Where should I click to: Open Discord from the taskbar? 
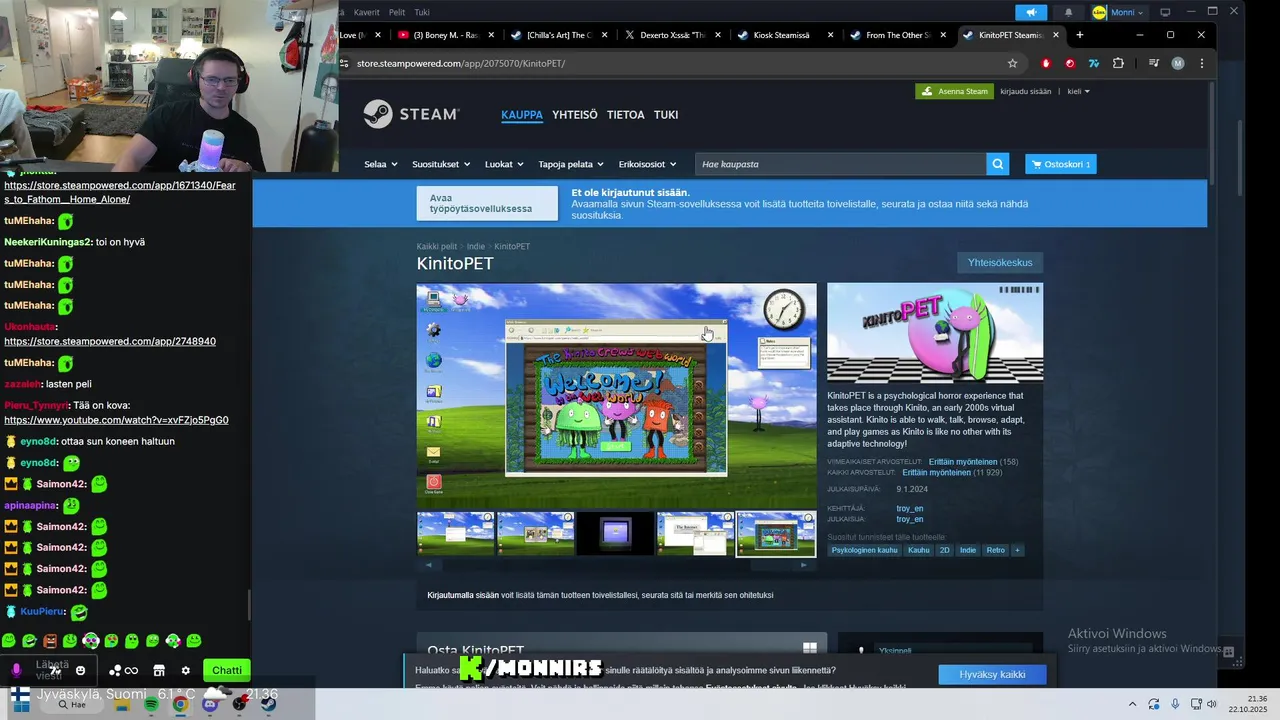point(210,704)
